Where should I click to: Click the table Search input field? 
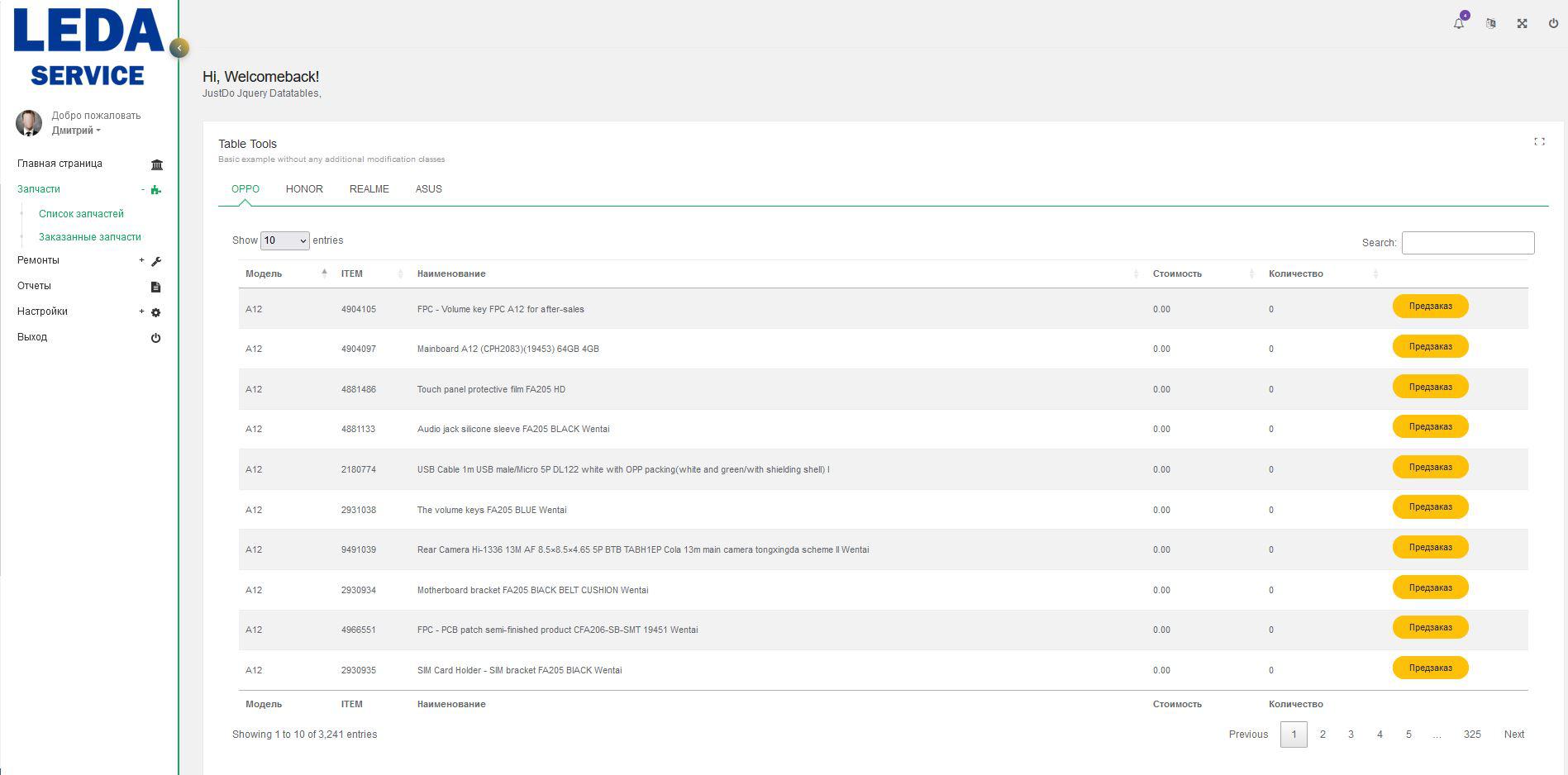point(1467,243)
